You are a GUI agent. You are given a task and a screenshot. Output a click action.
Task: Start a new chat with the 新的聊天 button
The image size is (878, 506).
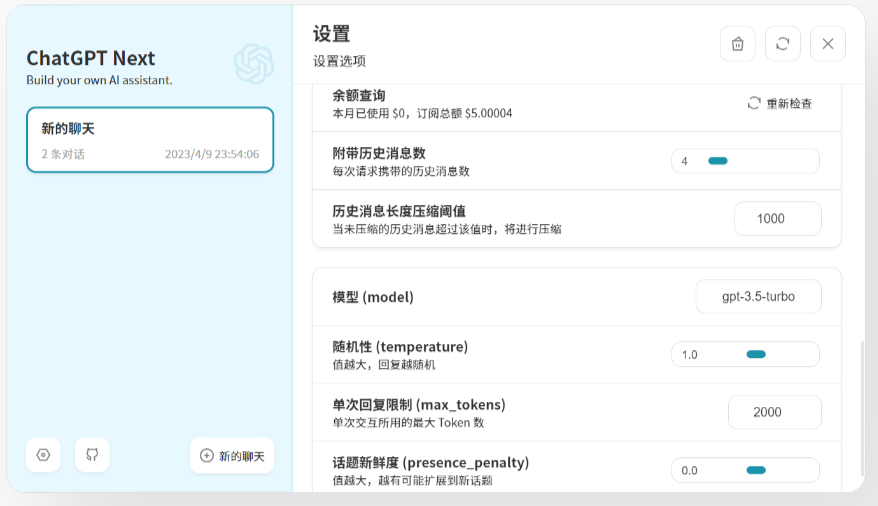(x=232, y=455)
